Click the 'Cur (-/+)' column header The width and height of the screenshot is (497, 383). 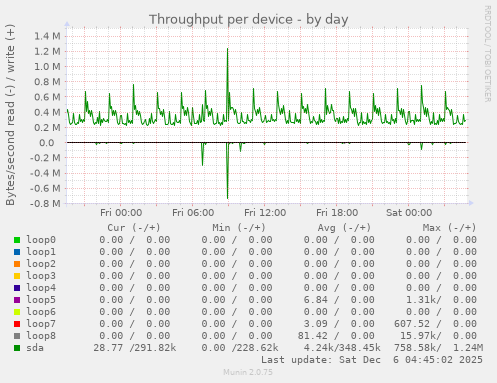coord(134,228)
